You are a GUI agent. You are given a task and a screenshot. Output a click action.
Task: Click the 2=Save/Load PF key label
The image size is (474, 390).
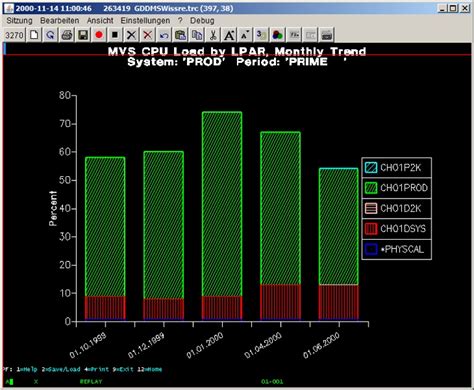(x=61, y=369)
